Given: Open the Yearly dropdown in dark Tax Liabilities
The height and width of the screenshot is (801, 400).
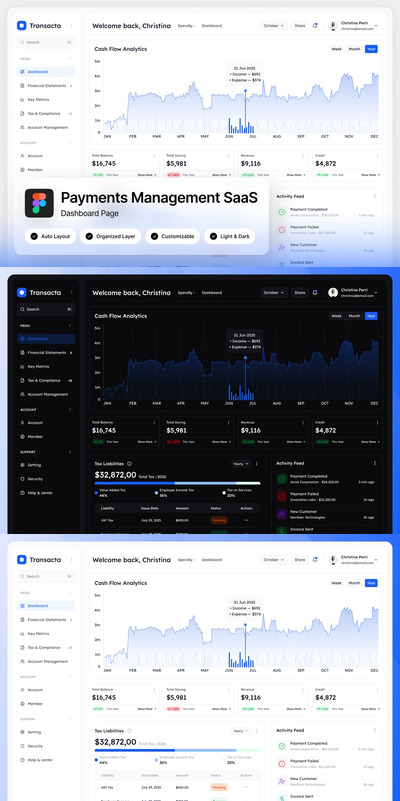Looking at the screenshot, I should [241, 464].
